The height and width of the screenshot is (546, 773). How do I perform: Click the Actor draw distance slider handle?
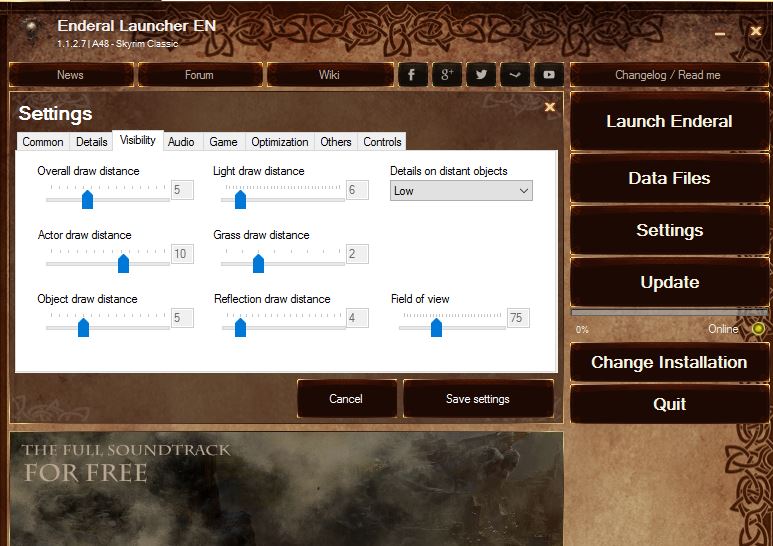click(123, 263)
